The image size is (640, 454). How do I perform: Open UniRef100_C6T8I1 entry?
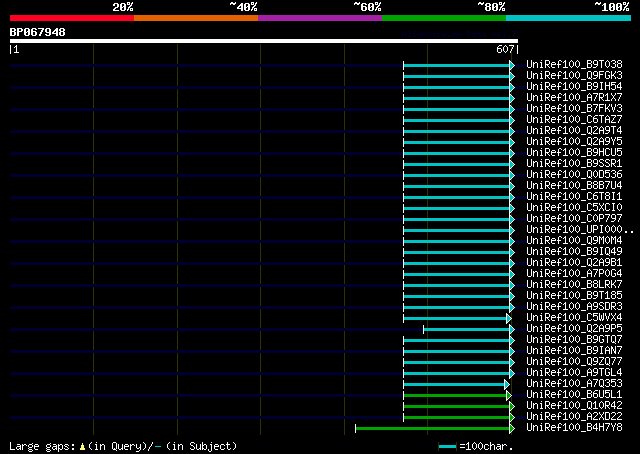tap(574, 197)
